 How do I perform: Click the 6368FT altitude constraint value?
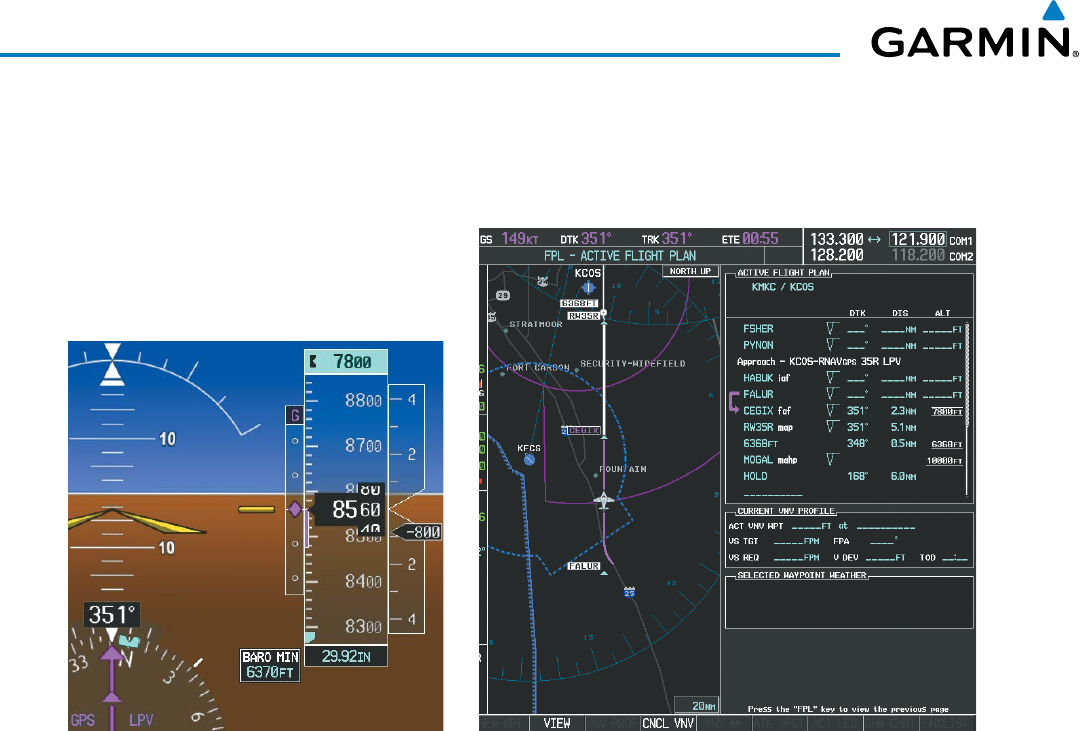pyautogui.click(x=947, y=444)
